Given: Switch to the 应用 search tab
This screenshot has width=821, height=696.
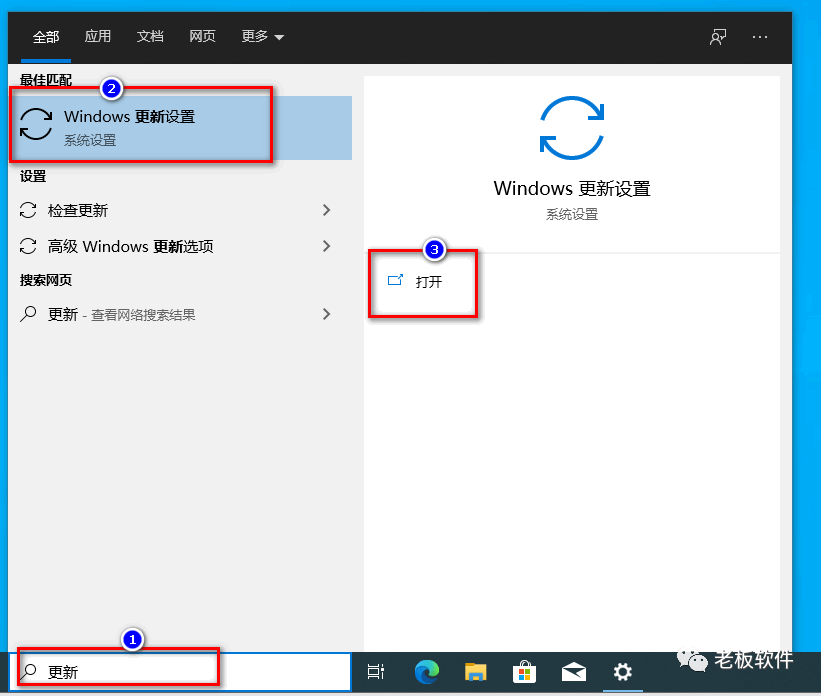Looking at the screenshot, I should pos(98,36).
